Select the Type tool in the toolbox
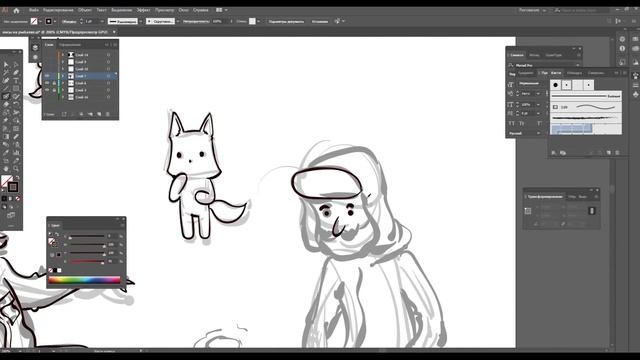This screenshot has width=640, height=360. [16, 80]
